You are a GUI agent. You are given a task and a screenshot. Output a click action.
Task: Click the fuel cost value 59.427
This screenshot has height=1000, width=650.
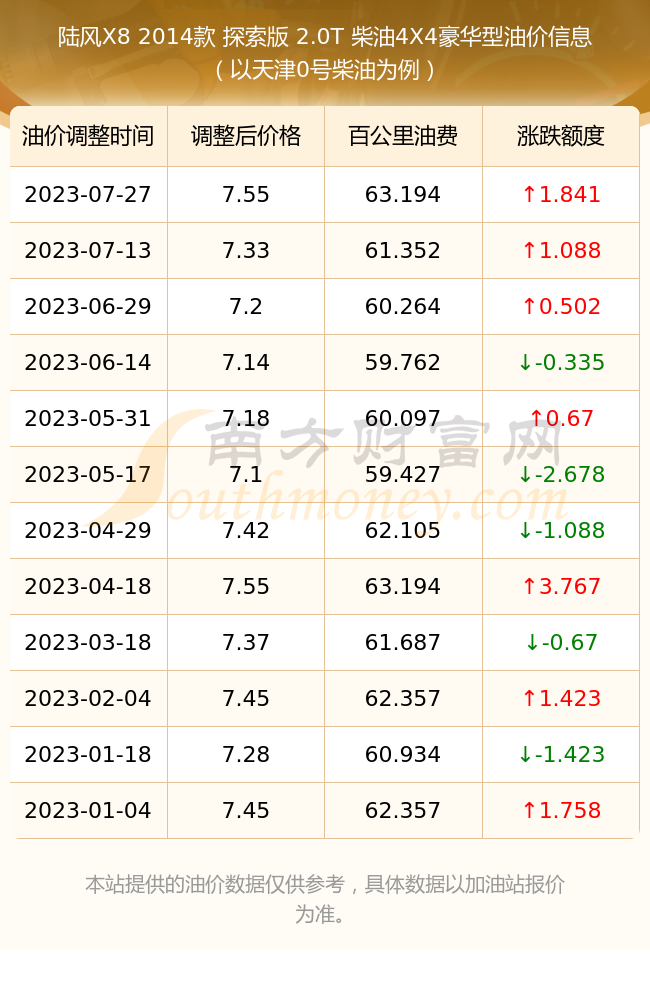pyautogui.click(x=403, y=474)
